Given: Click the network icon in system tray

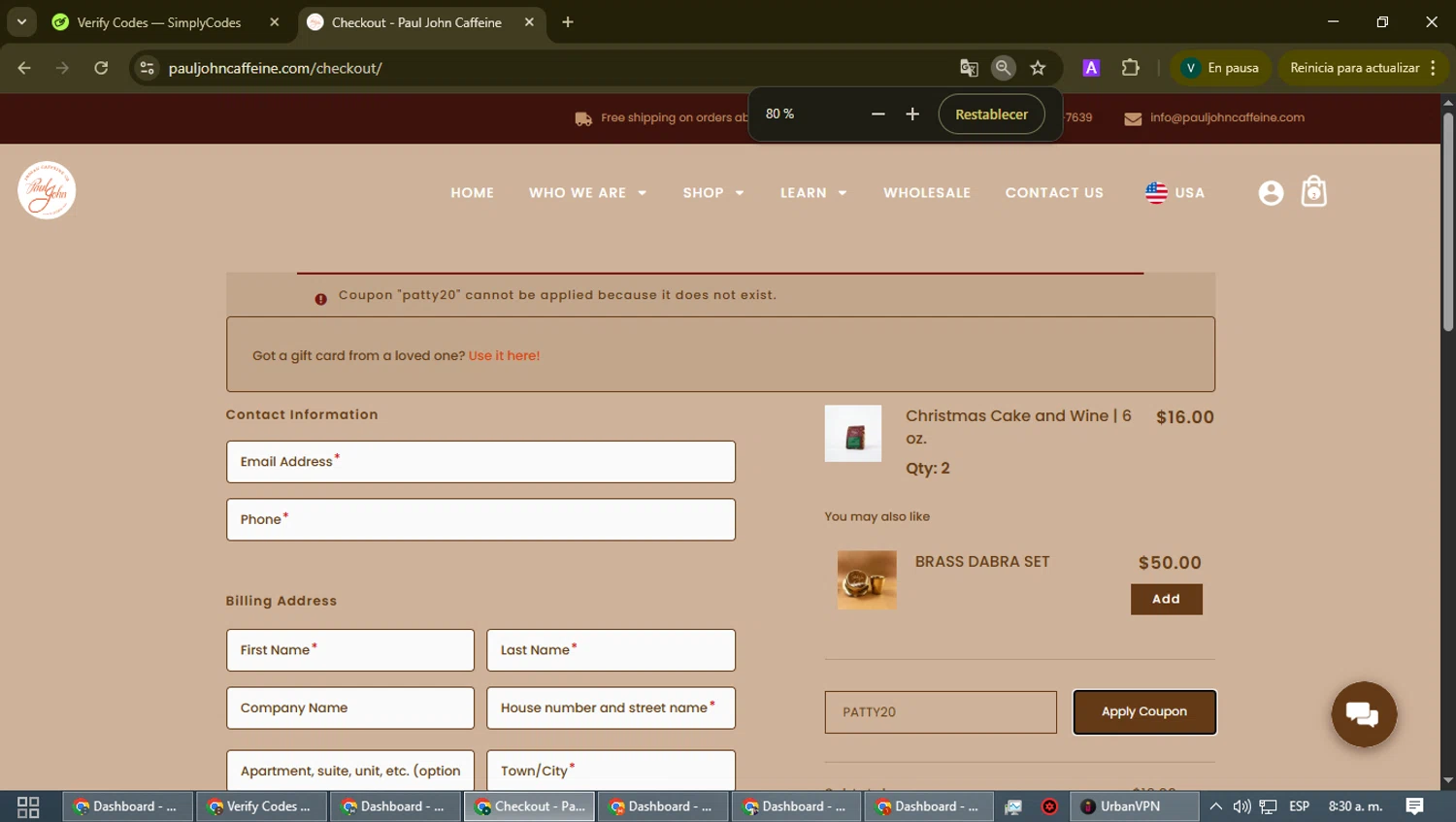Looking at the screenshot, I should coord(1268,806).
